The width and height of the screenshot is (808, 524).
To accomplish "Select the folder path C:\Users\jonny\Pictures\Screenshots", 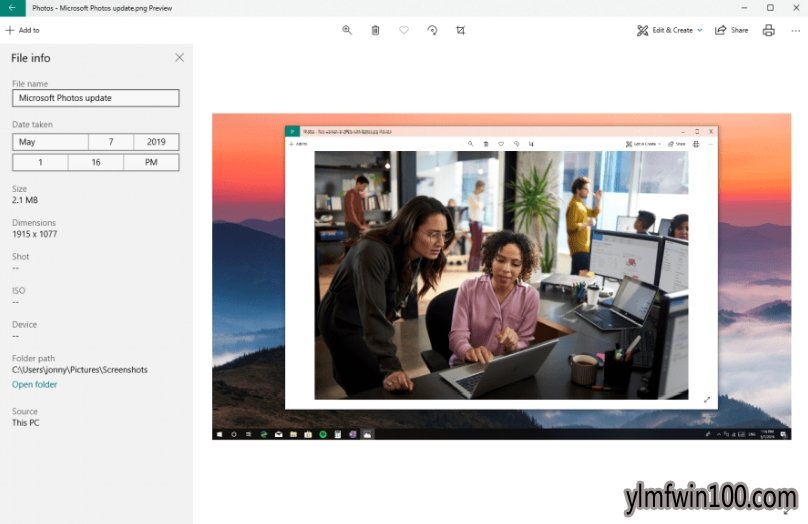I will click(80, 369).
